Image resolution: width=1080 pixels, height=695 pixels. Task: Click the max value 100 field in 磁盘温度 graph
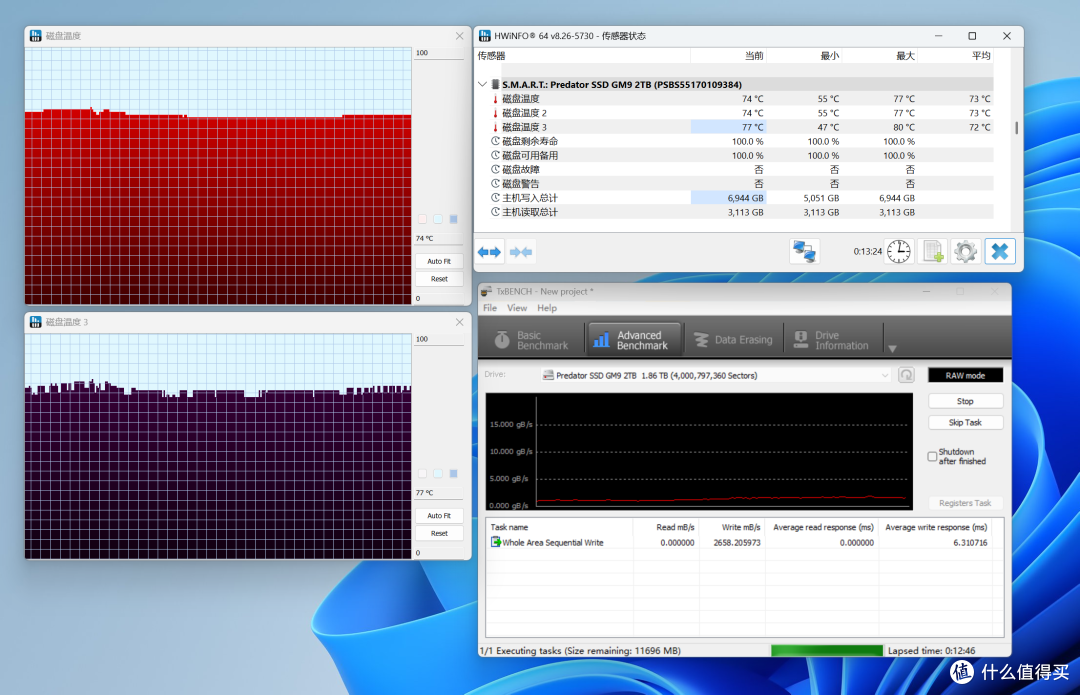click(x=439, y=53)
